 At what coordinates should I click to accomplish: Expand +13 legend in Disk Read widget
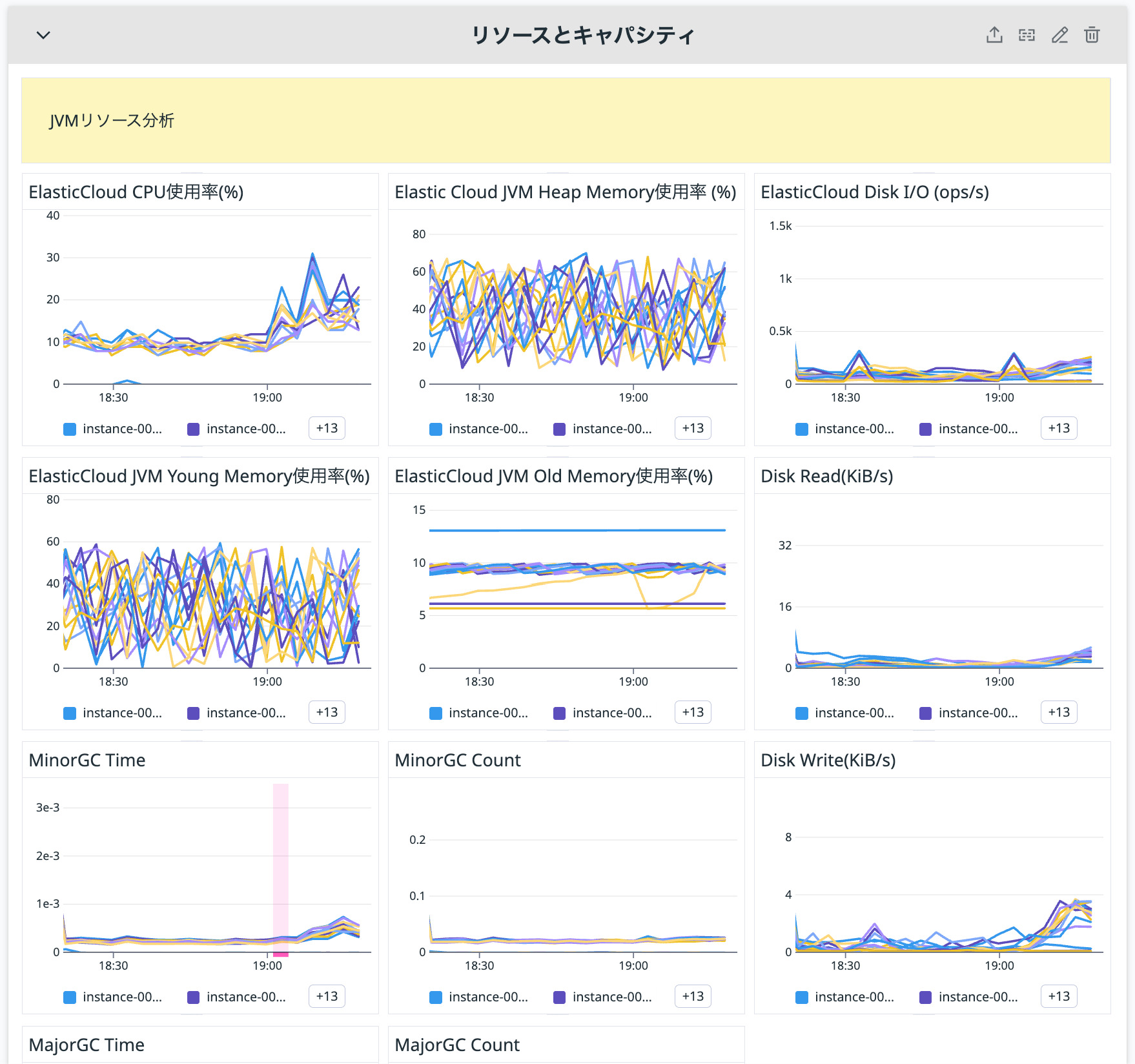pyautogui.click(x=1059, y=712)
